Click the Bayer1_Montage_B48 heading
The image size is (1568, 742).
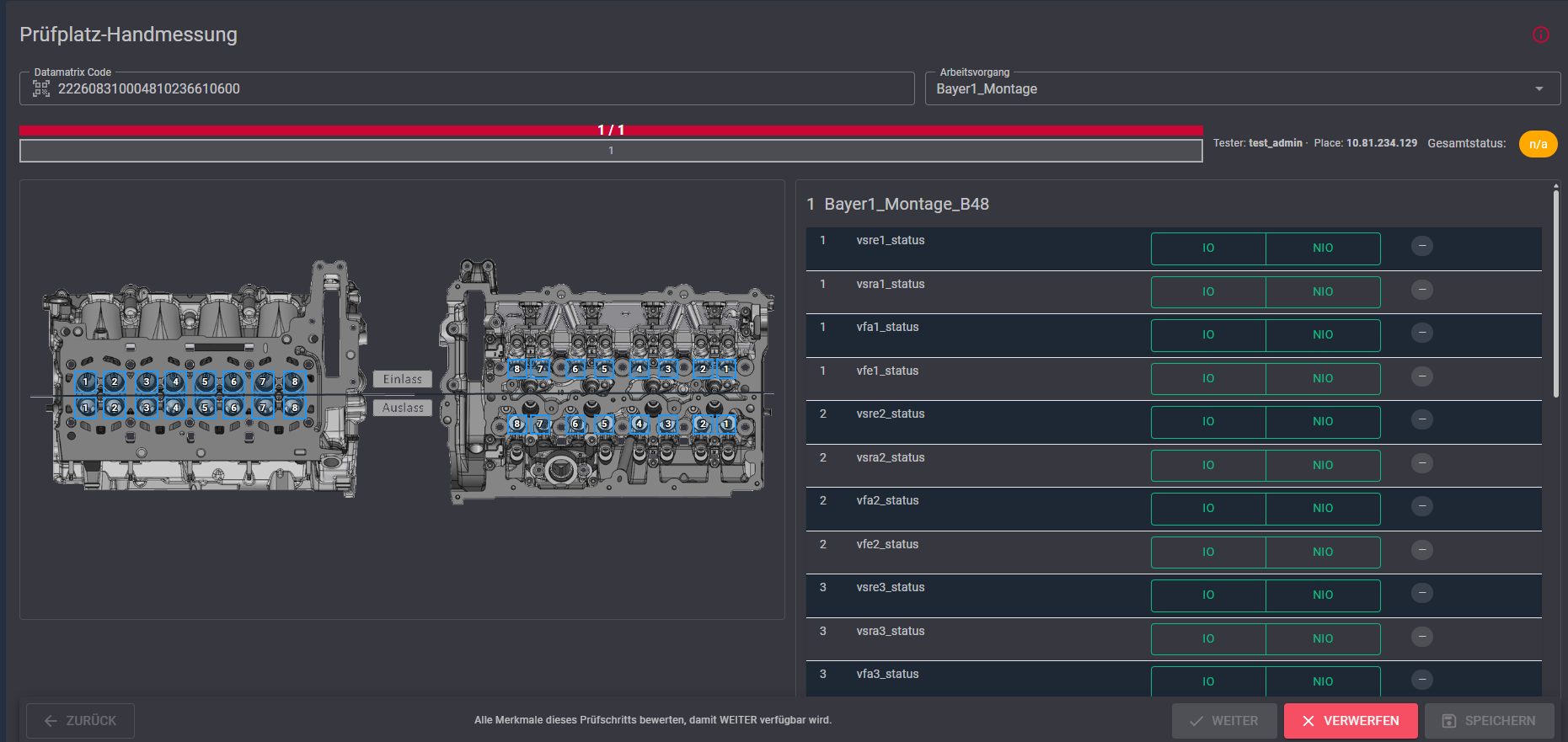pyautogui.click(x=907, y=205)
